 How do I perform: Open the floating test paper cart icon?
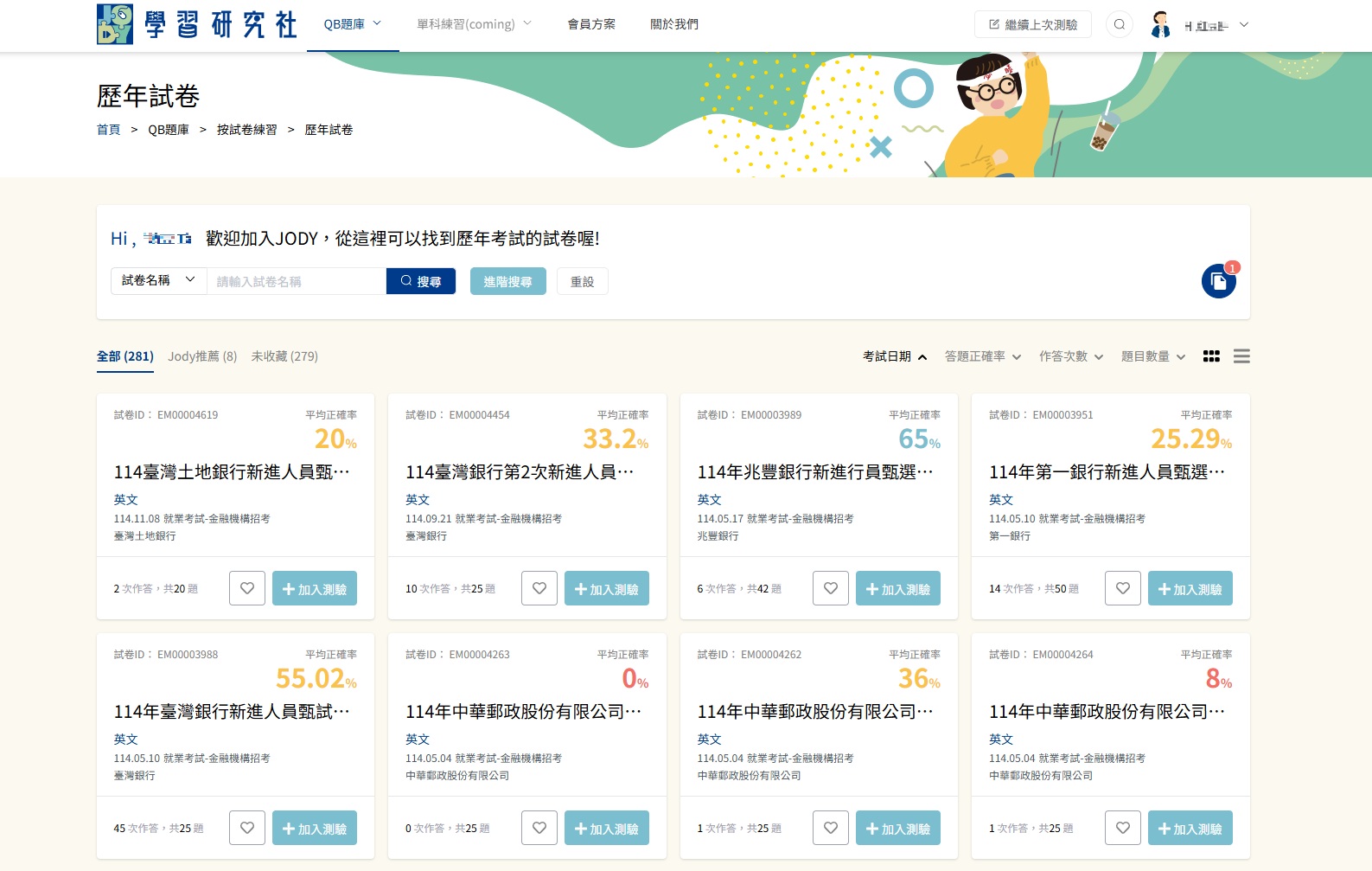tap(1218, 281)
